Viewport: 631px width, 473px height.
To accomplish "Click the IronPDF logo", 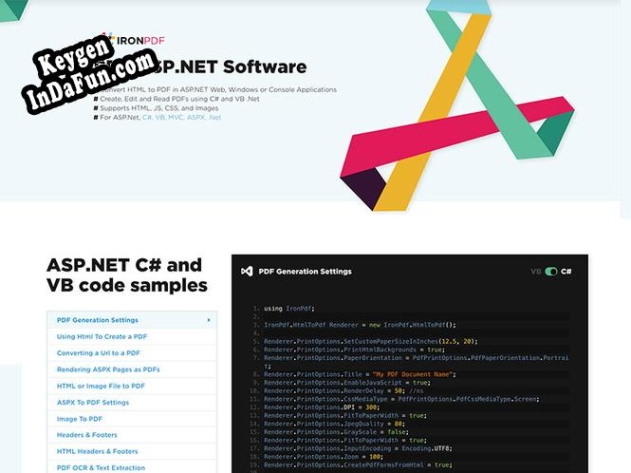I will tap(133, 40).
